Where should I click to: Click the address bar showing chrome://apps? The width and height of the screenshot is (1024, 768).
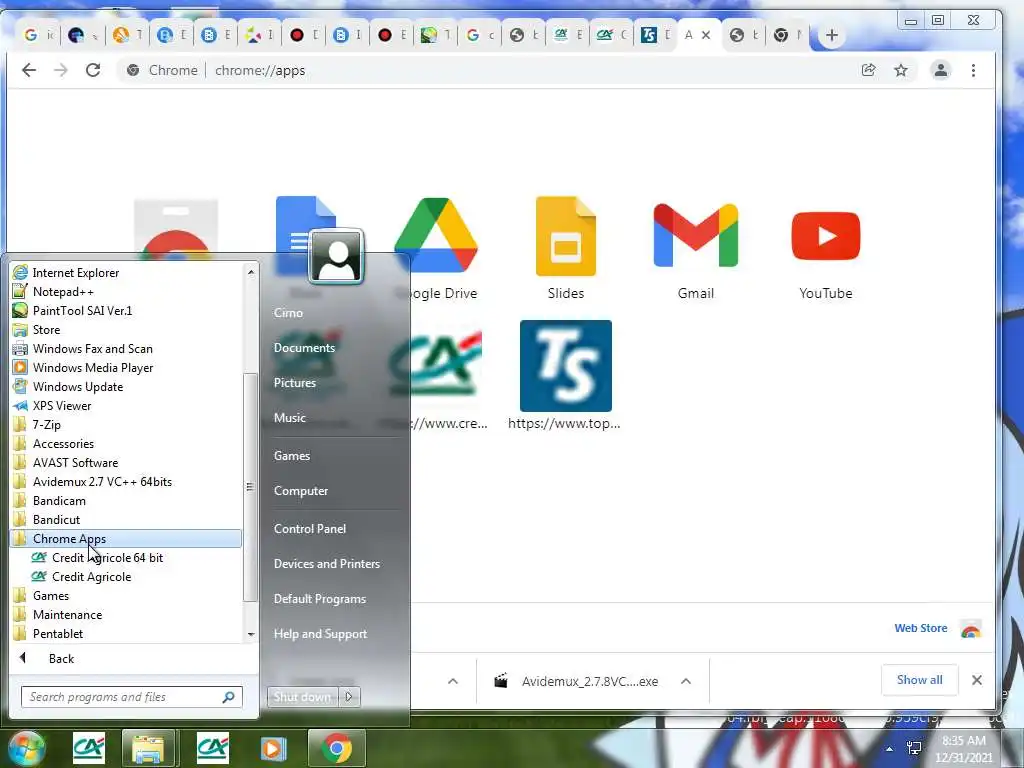(x=483, y=70)
